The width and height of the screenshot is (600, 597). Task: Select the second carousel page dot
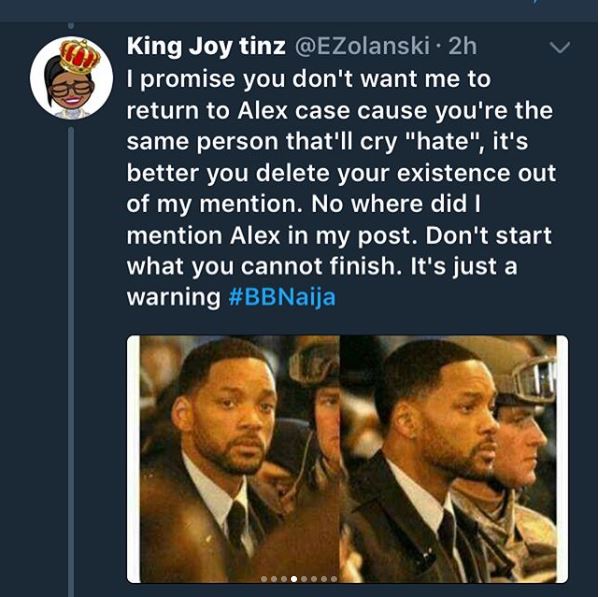[274, 579]
